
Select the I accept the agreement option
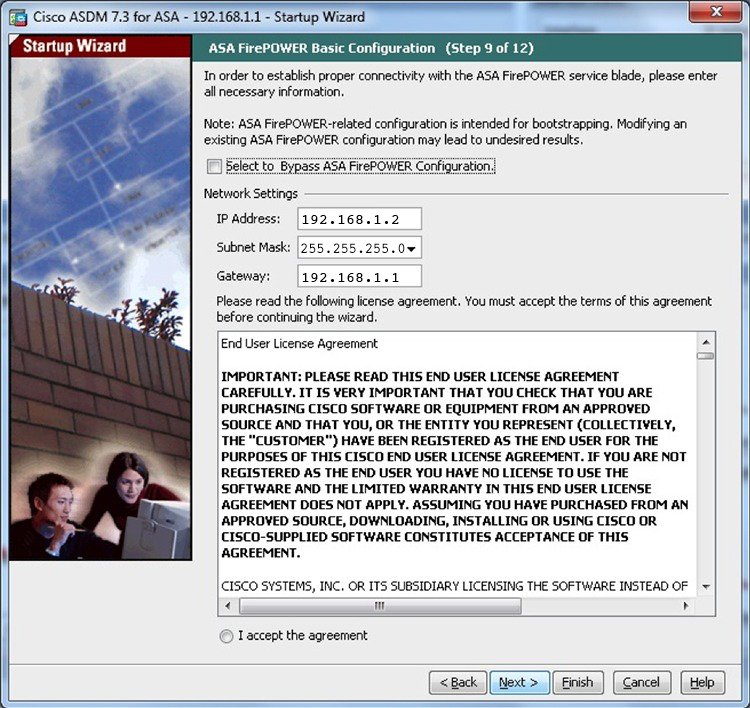point(227,636)
